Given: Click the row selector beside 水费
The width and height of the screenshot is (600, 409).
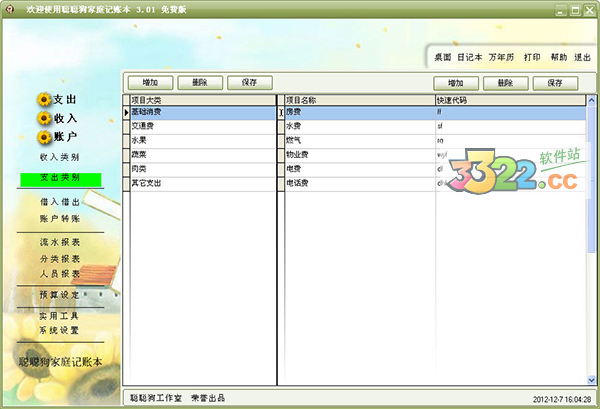Looking at the screenshot, I should click(x=281, y=127).
